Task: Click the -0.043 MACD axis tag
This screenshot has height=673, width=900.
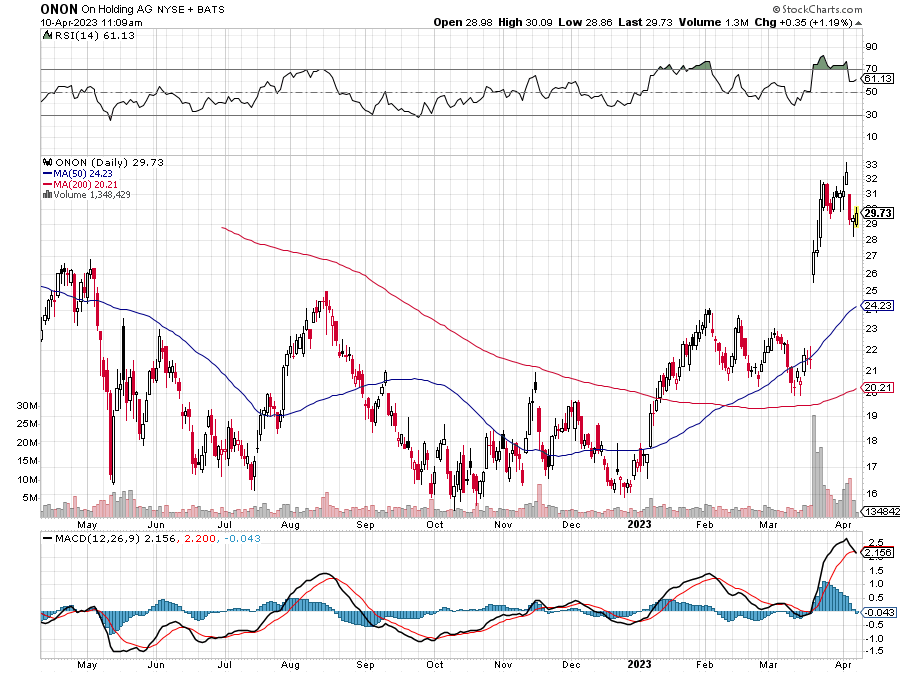Action: (879, 612)
